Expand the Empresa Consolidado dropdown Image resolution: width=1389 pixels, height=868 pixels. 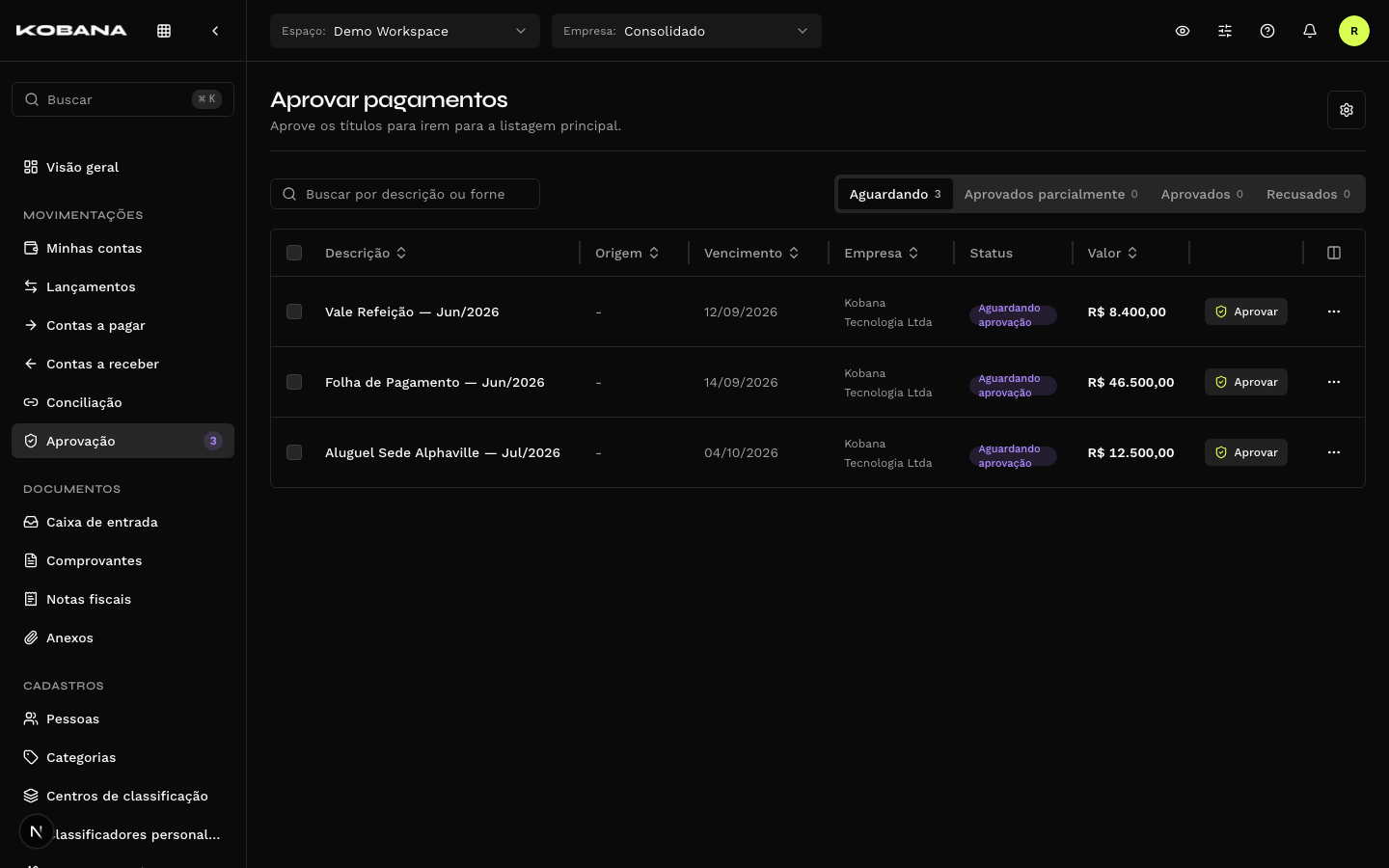click(687, 31)
